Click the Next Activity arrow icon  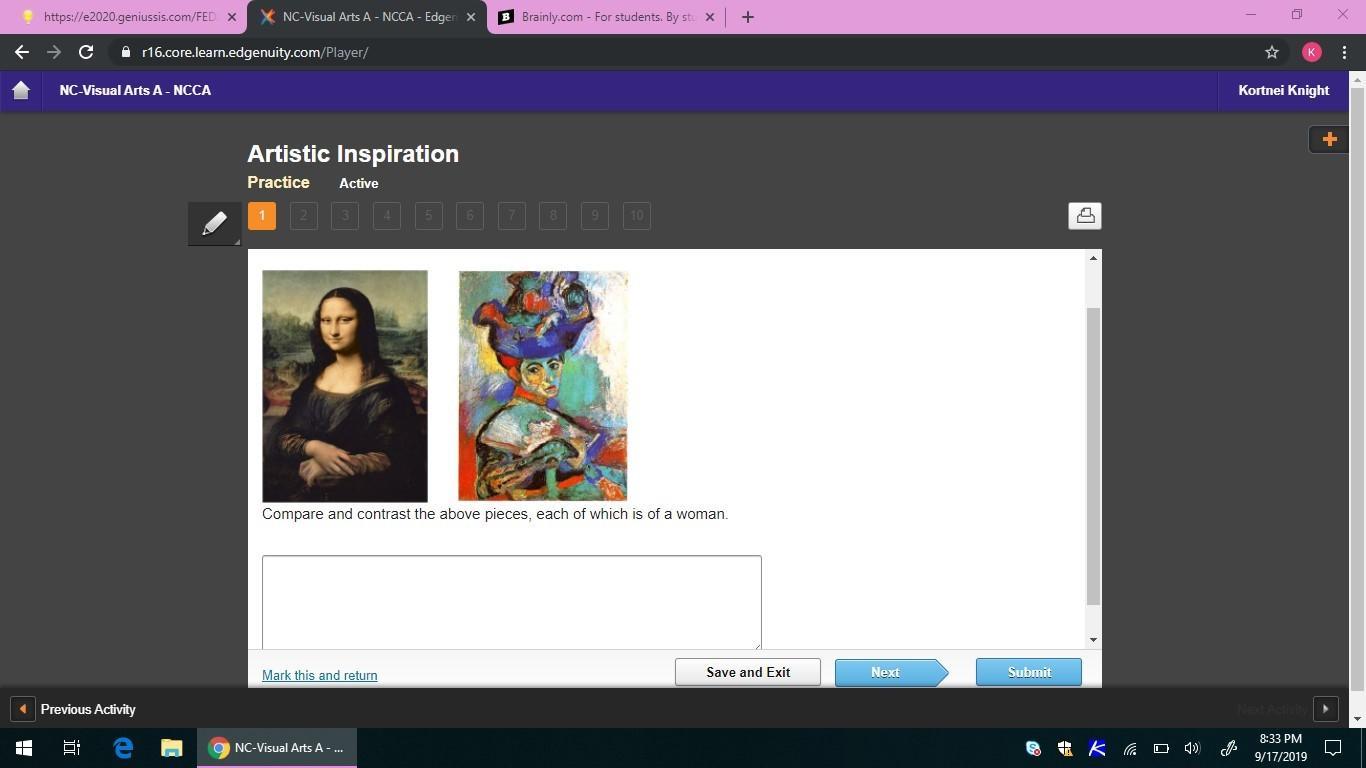click(1325, 709)
